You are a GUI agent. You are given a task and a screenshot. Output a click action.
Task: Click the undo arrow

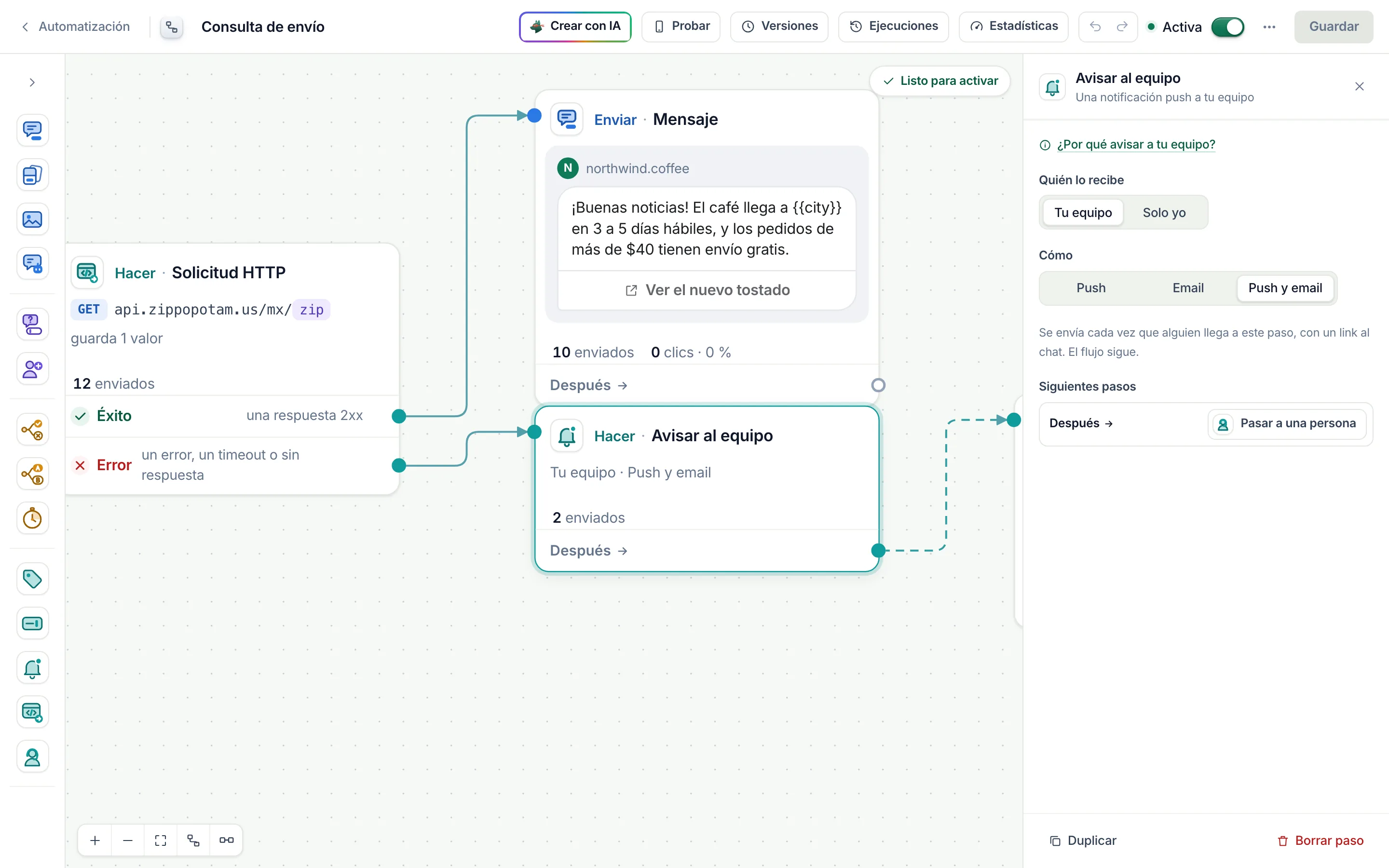pyautogui.click(x=1095, y=27)
